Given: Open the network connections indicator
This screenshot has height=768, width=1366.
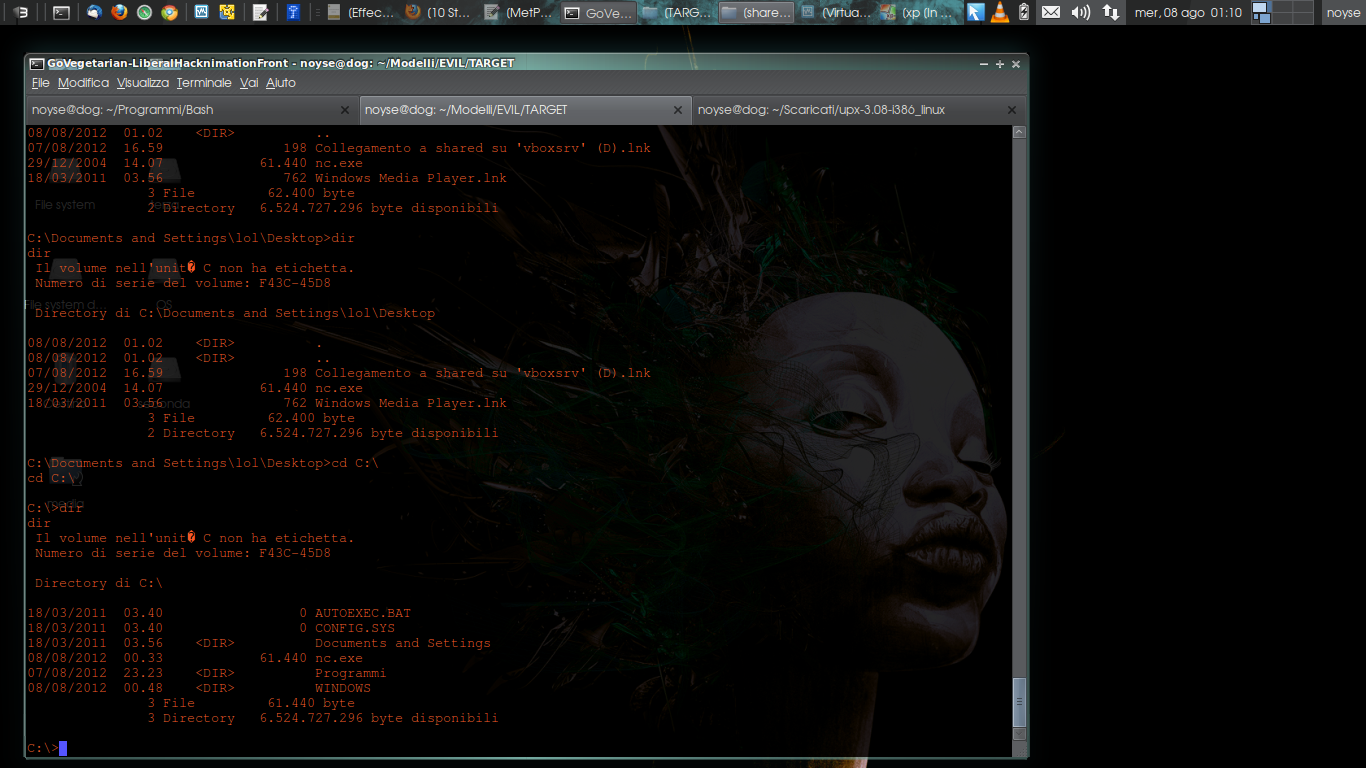Looking at the screenshot, I should pyautogui.click(x=1110, y=13).
